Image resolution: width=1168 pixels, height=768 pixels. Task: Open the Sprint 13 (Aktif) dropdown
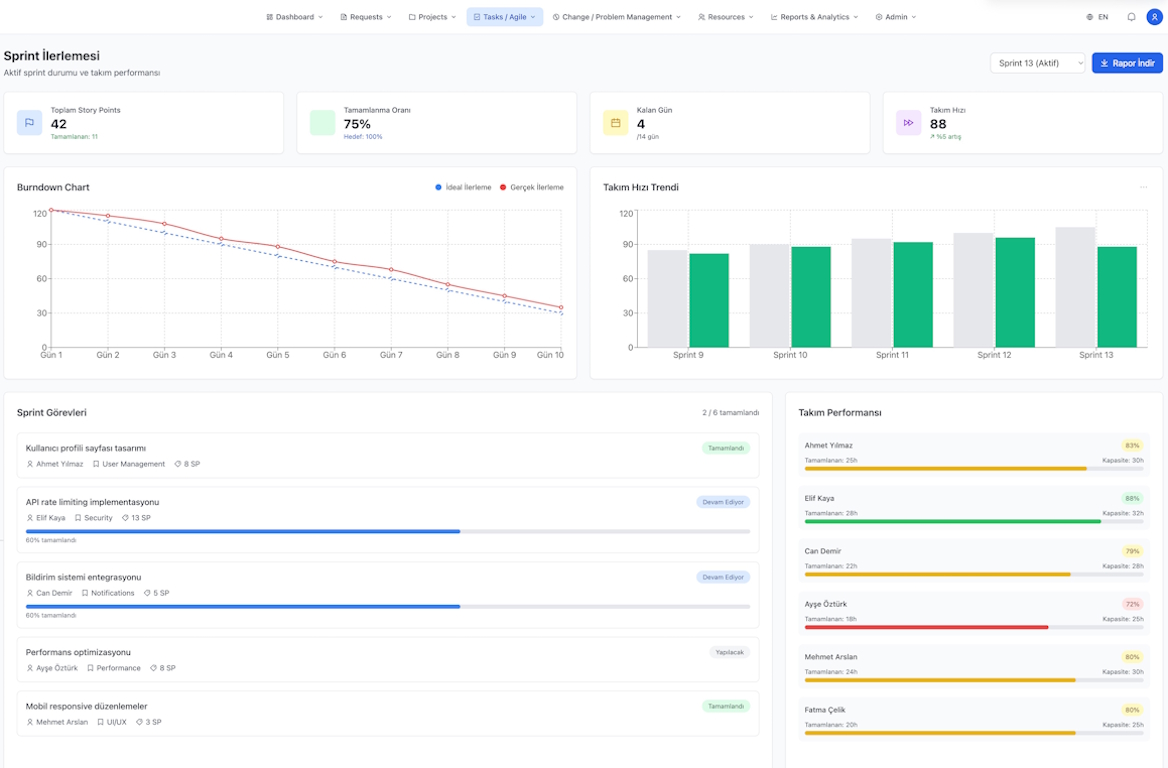(x=1037, y=63)
